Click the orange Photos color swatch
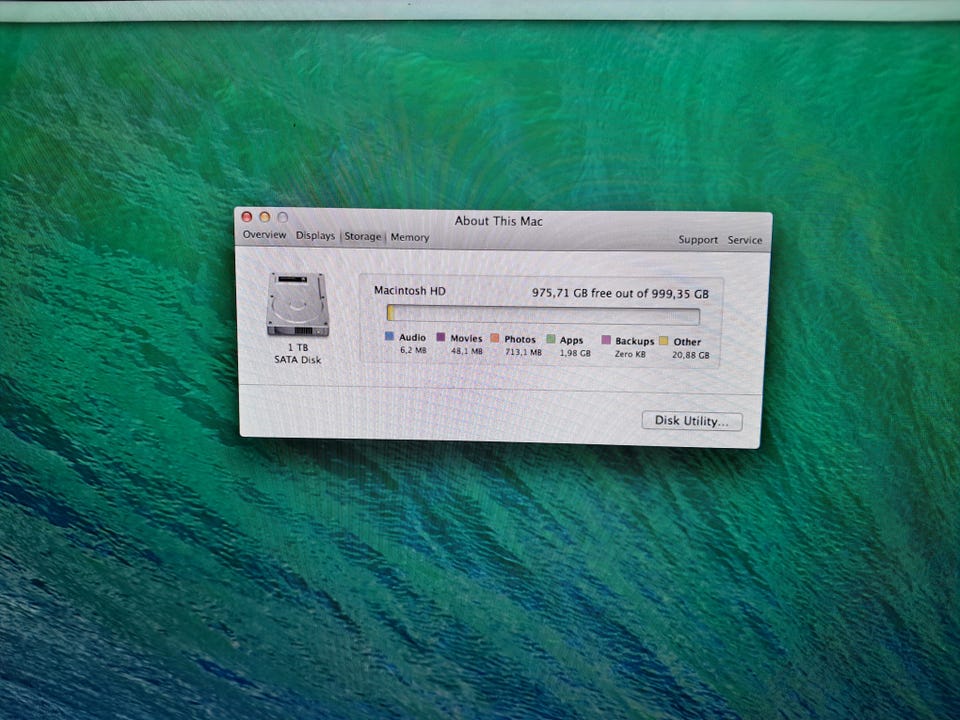The height and width of the screenshot is (720, 960). click(x=495, y=338)
